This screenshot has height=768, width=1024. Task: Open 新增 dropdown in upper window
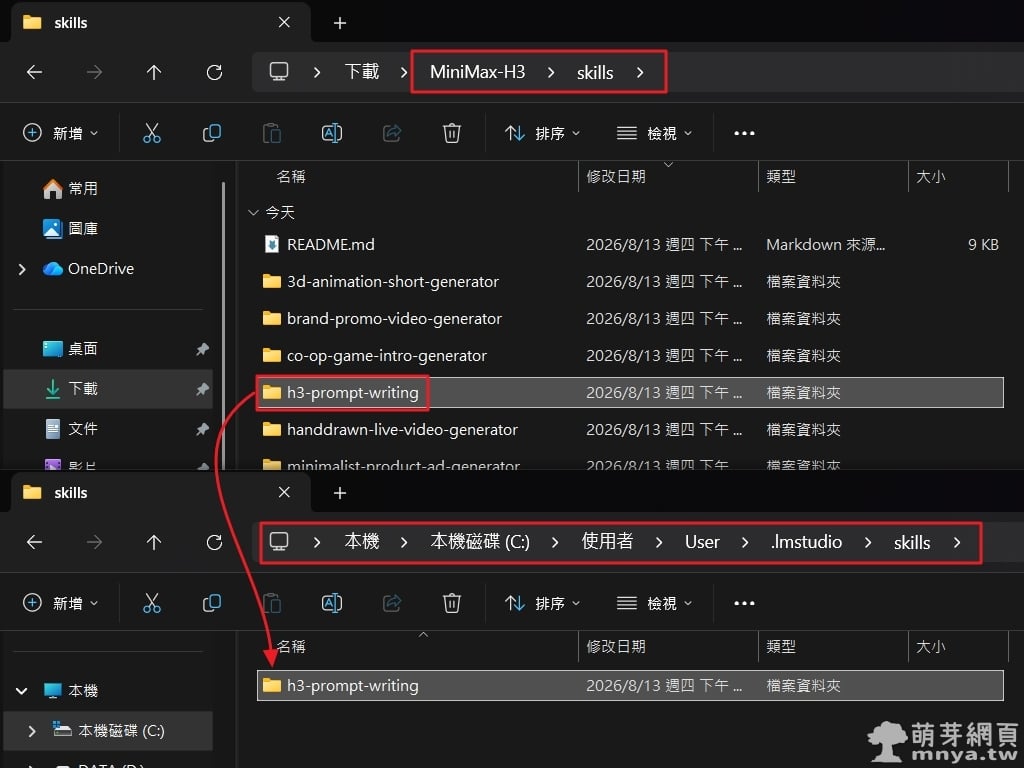click(60, 133)
